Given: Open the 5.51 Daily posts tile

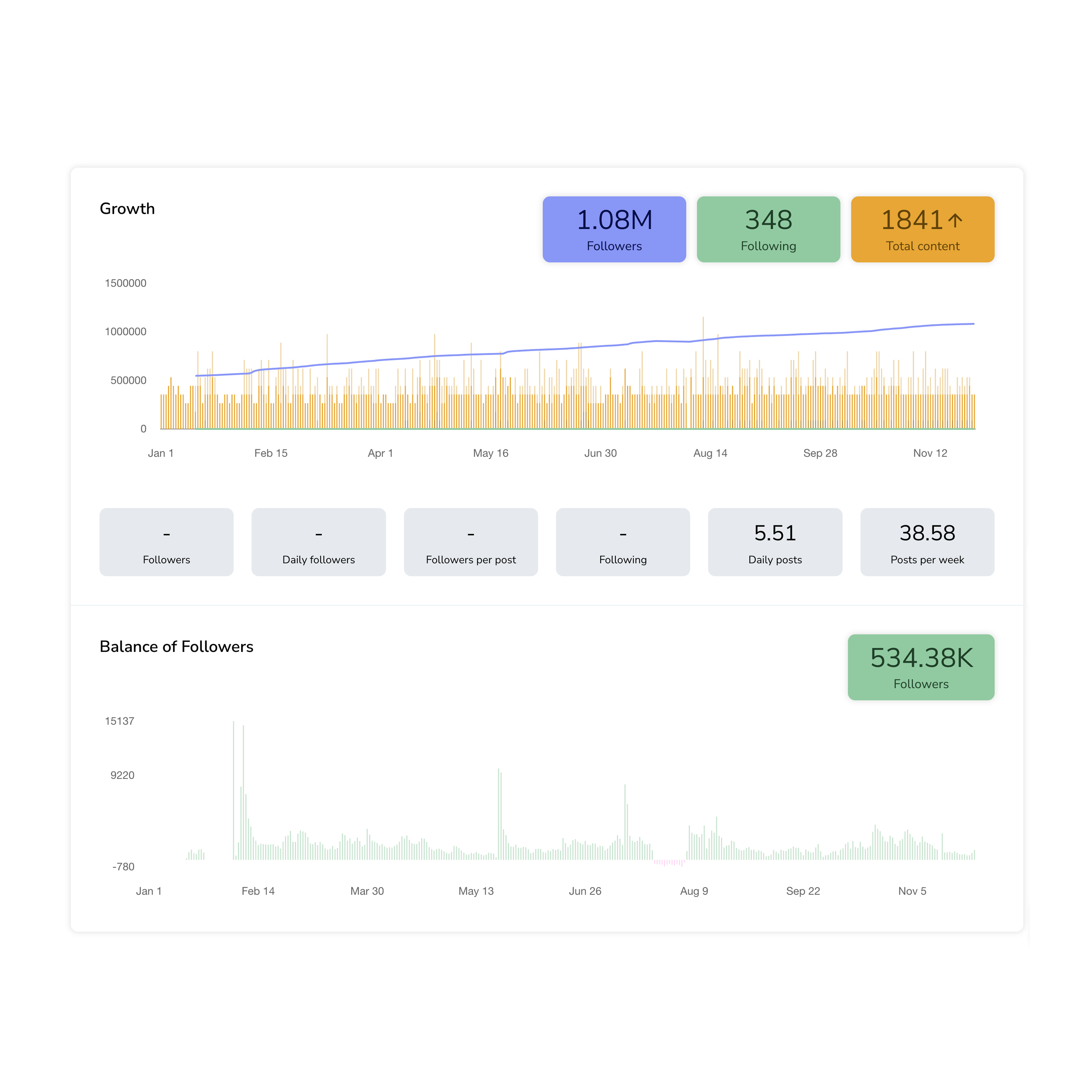Looking at the screenshot, I should pyautogui.click(x=774, y=542).
